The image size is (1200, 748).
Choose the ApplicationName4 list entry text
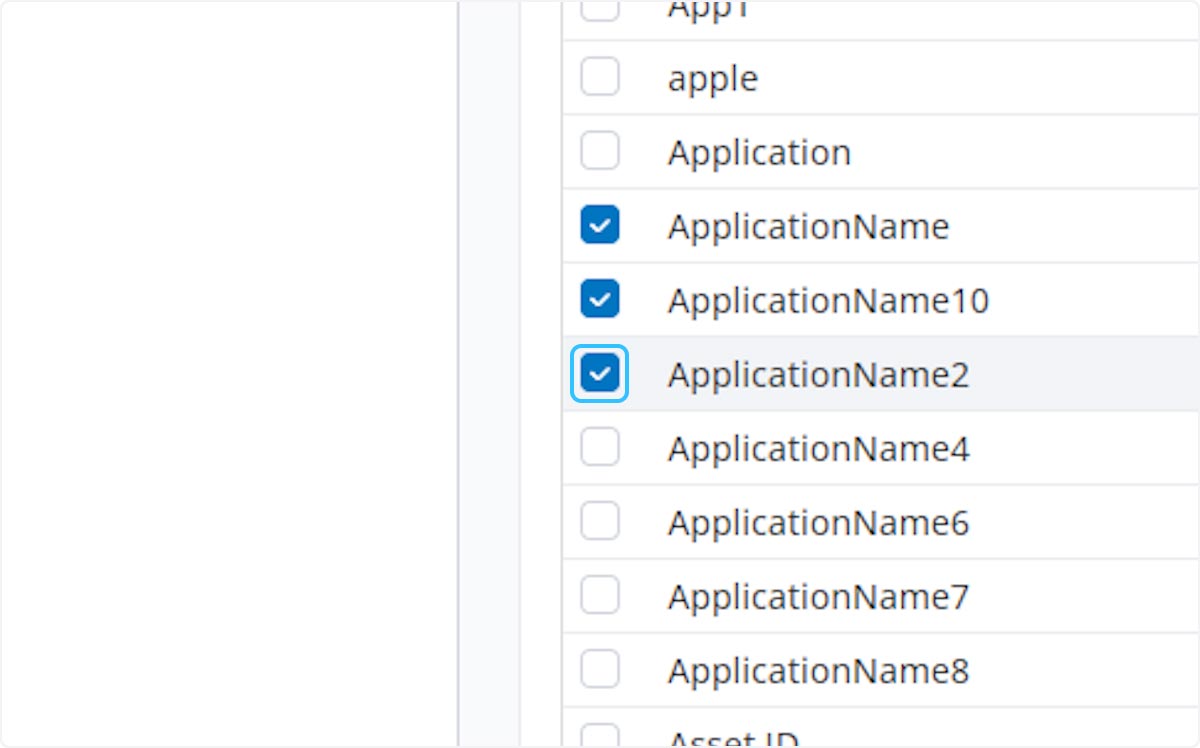818,449
